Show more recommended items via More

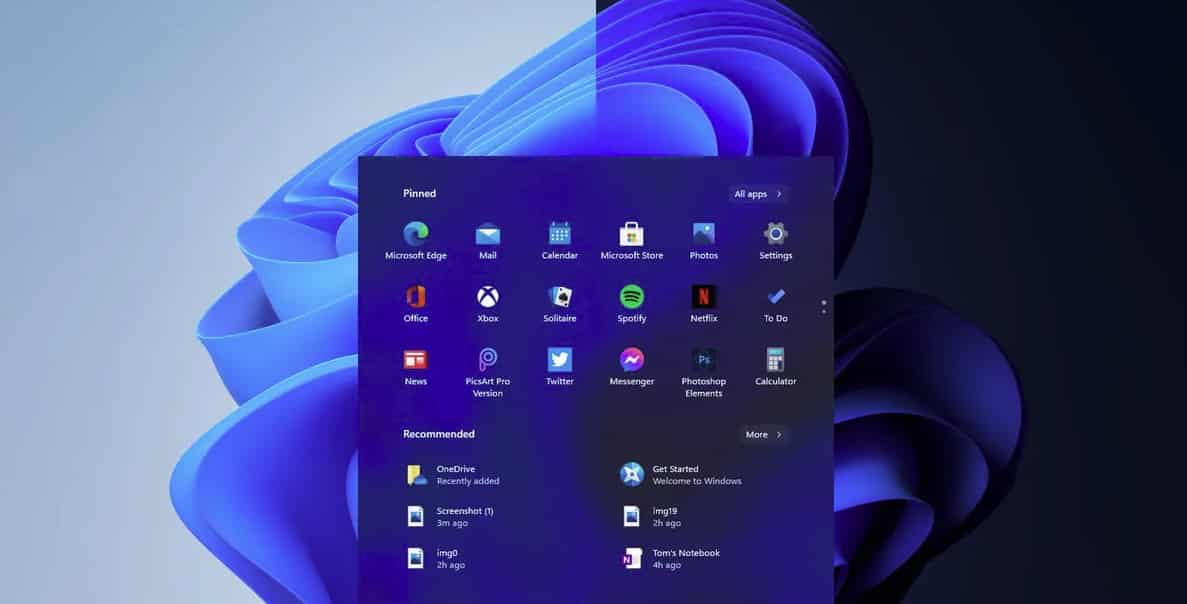point(764,434)
